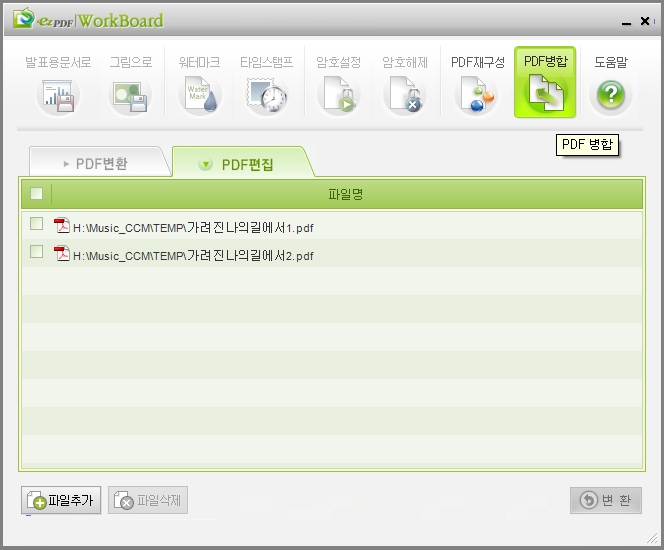Click the 파일추가 add file button
The height and width of the screenshot is (550, 664).
[61, 500]
